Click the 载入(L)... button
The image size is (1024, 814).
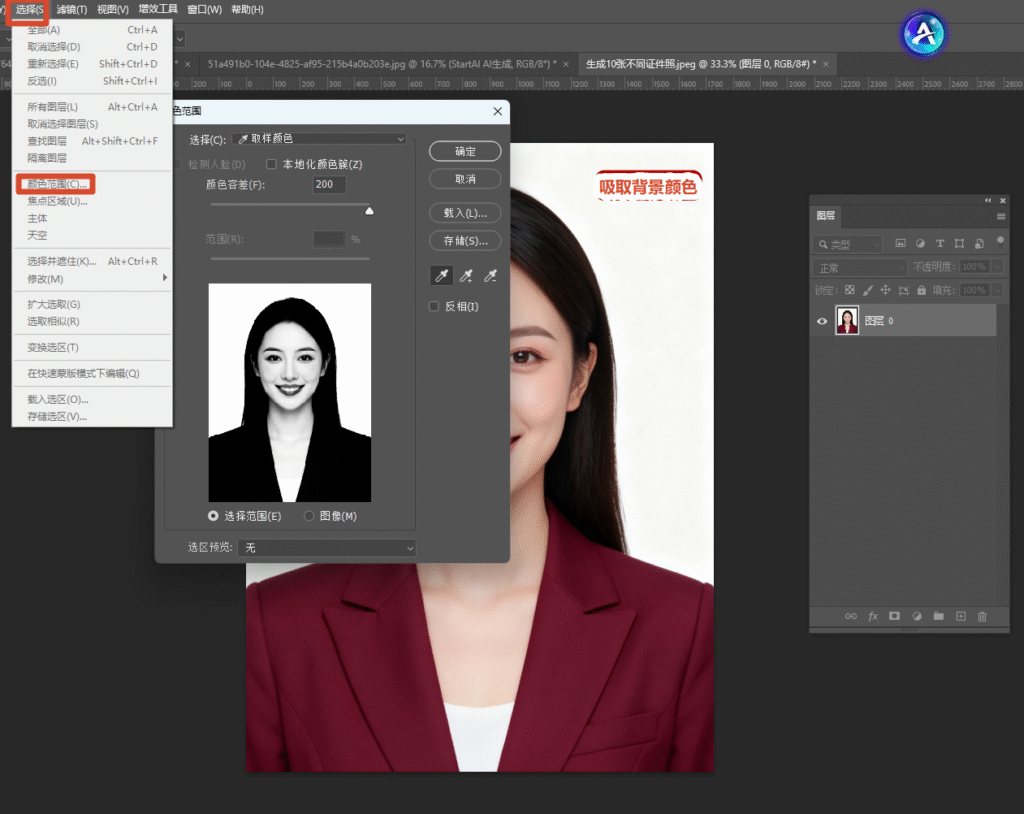[x=465, y=213]
